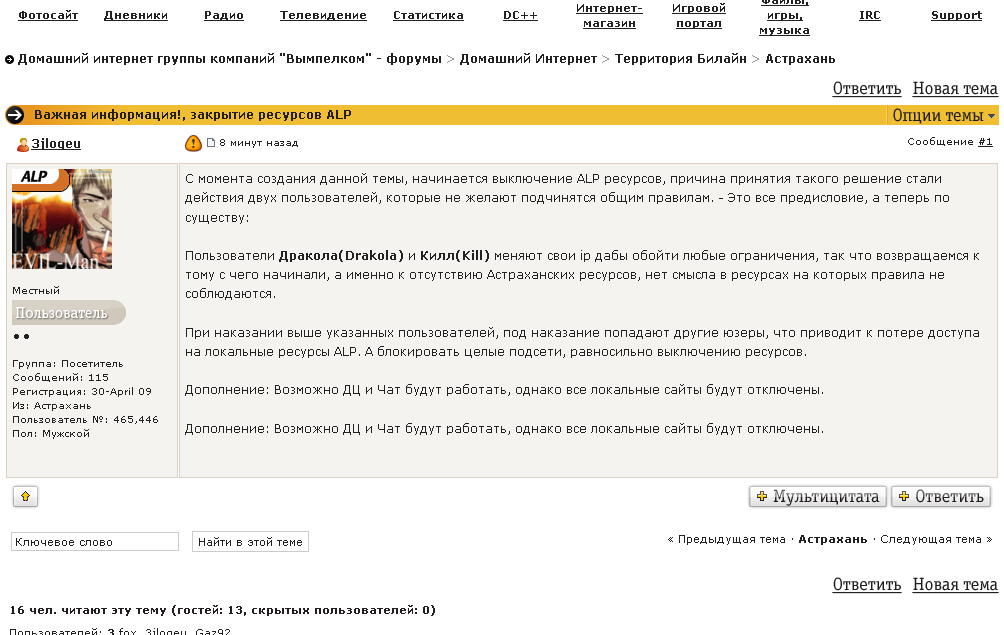Viewport: 1004px width, 635px height.
Task: Click bold 'Дракола(Drakola)' in post
Action: [x=341, y=256]
